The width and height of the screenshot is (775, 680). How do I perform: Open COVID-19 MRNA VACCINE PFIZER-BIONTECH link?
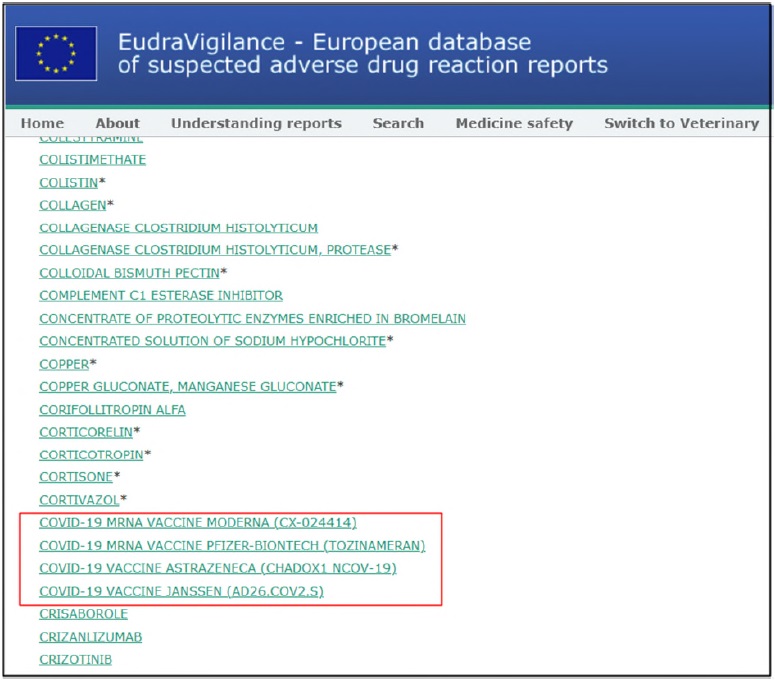pyautogui.click(x=232, y=546)
